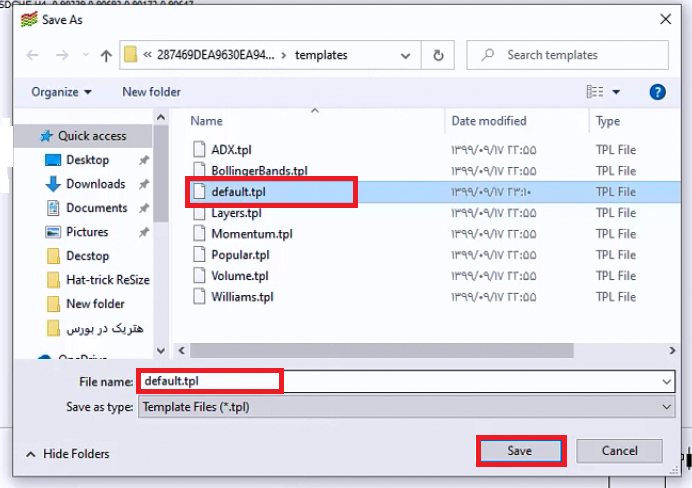Close the Save As dialog

point(666,19)
